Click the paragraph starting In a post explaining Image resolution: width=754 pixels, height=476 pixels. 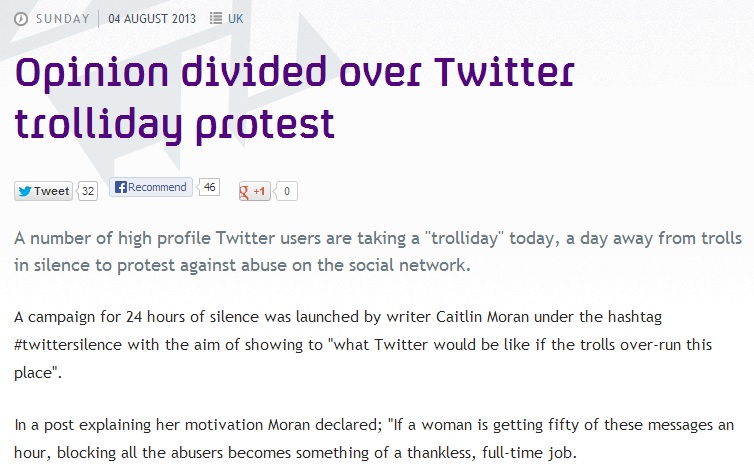click(374, 438)
